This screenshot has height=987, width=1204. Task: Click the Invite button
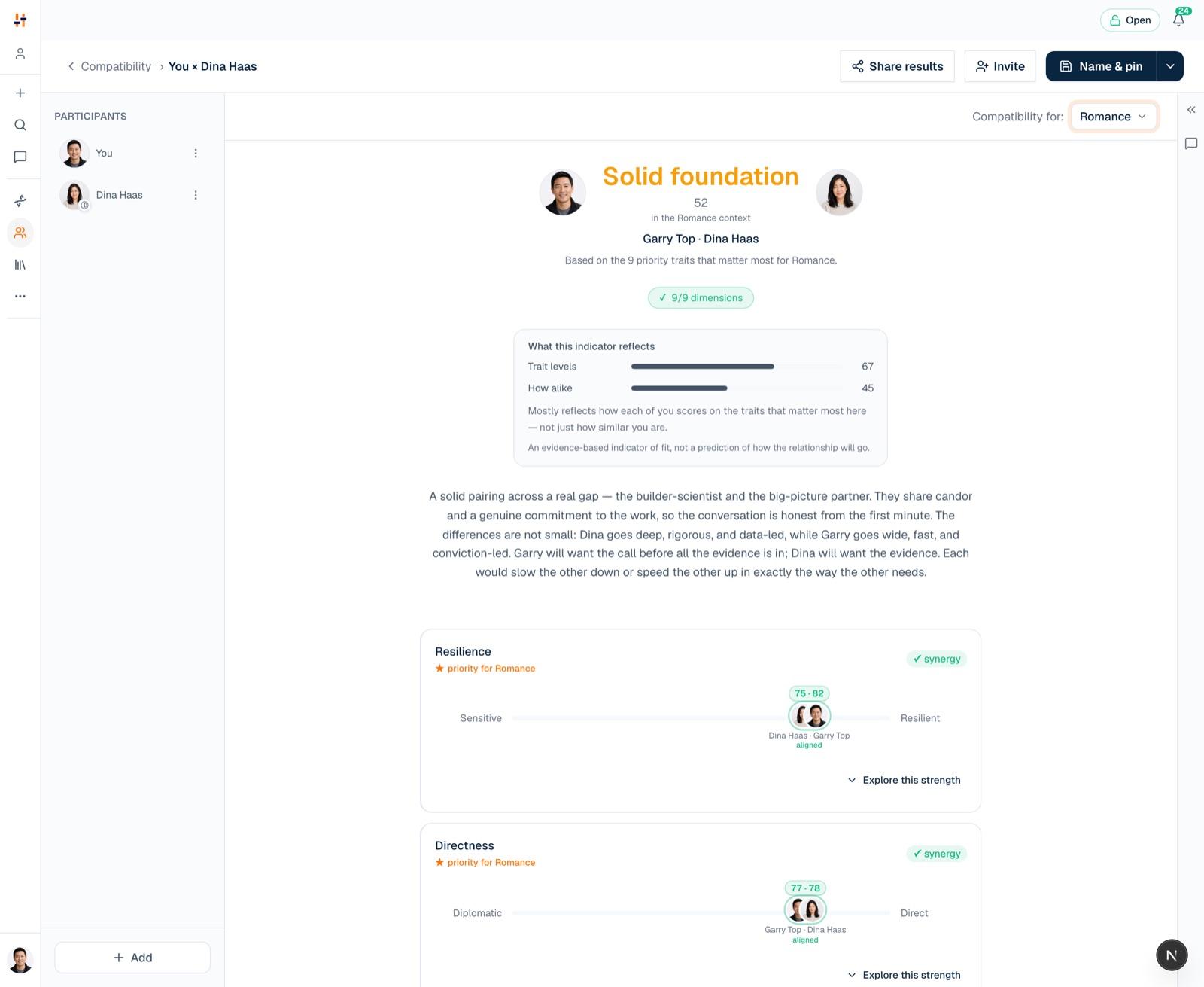(x=1000, y=66)
